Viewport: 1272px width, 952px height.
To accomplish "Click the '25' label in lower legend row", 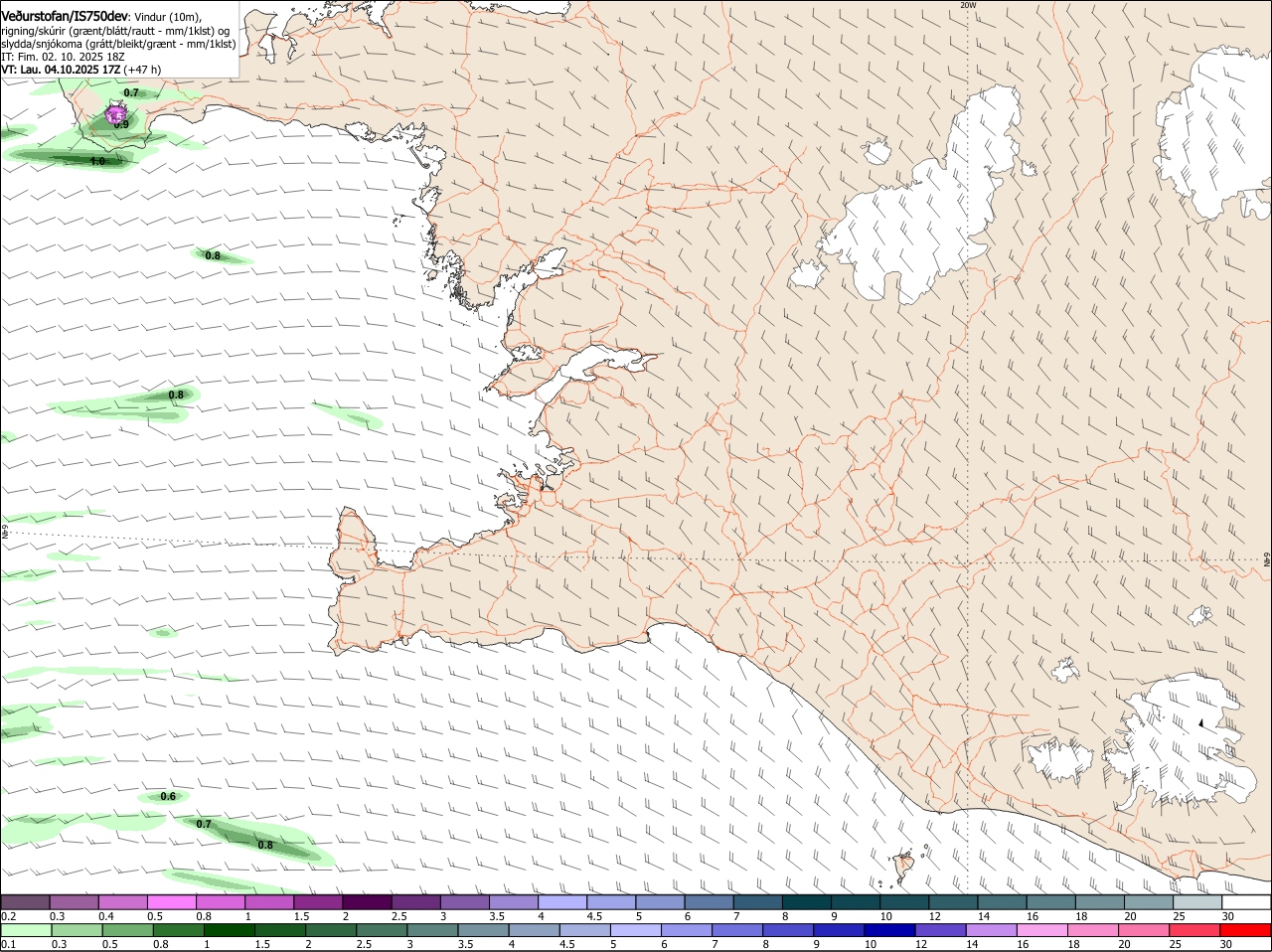I will tap(1178, 944).
